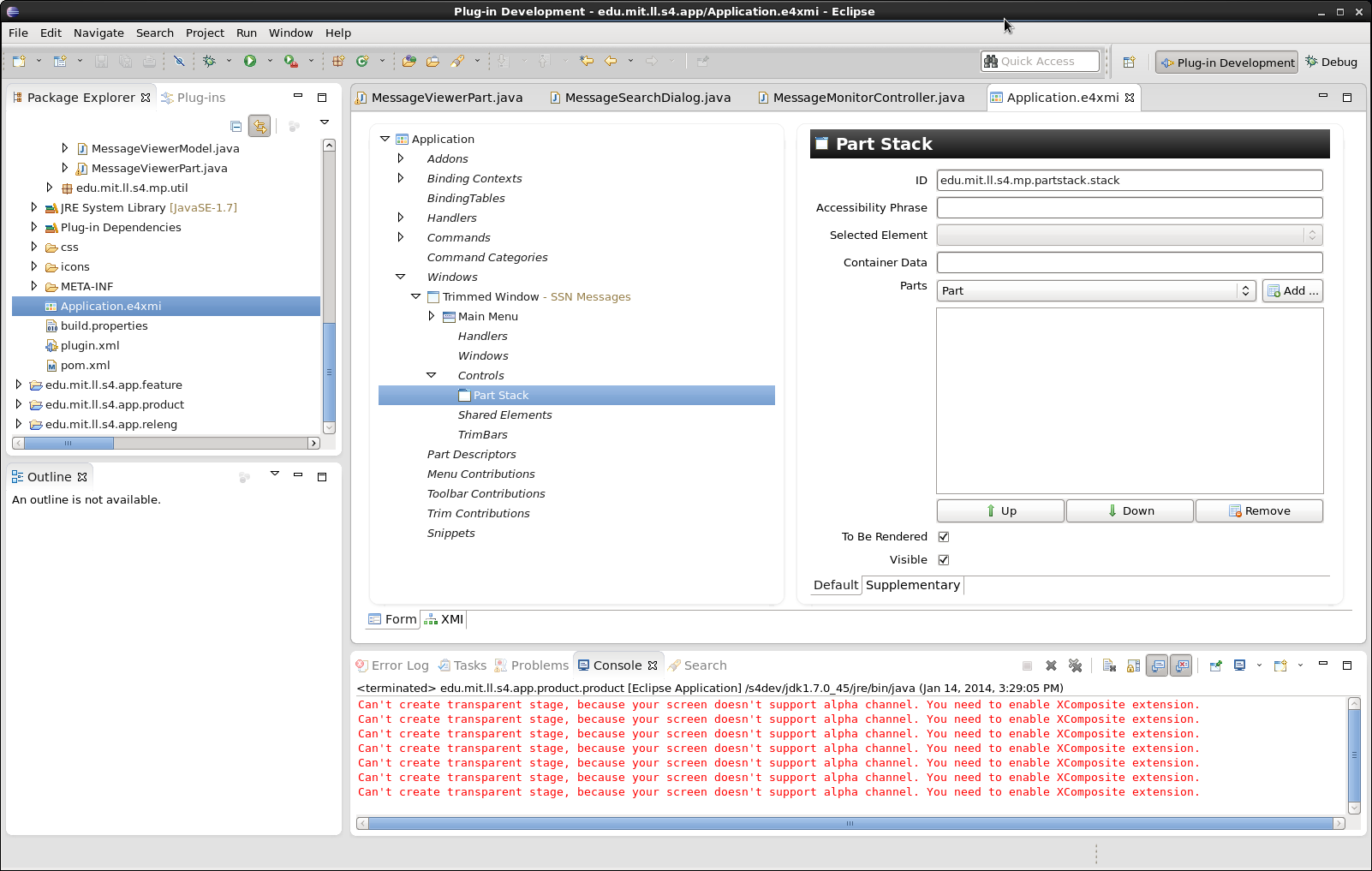Collapse the Windows tree node
1372x871 pixels.
point(400,277)
